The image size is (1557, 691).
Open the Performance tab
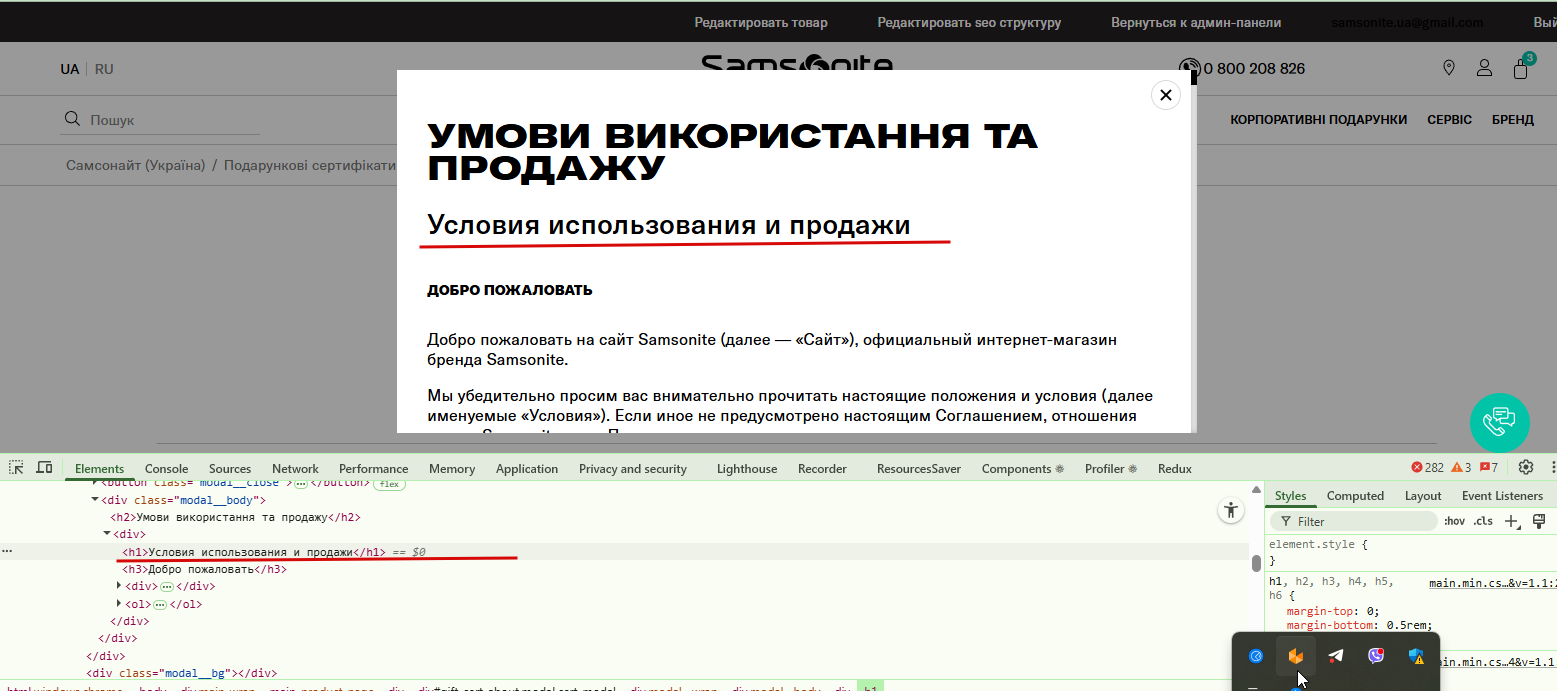373,468
